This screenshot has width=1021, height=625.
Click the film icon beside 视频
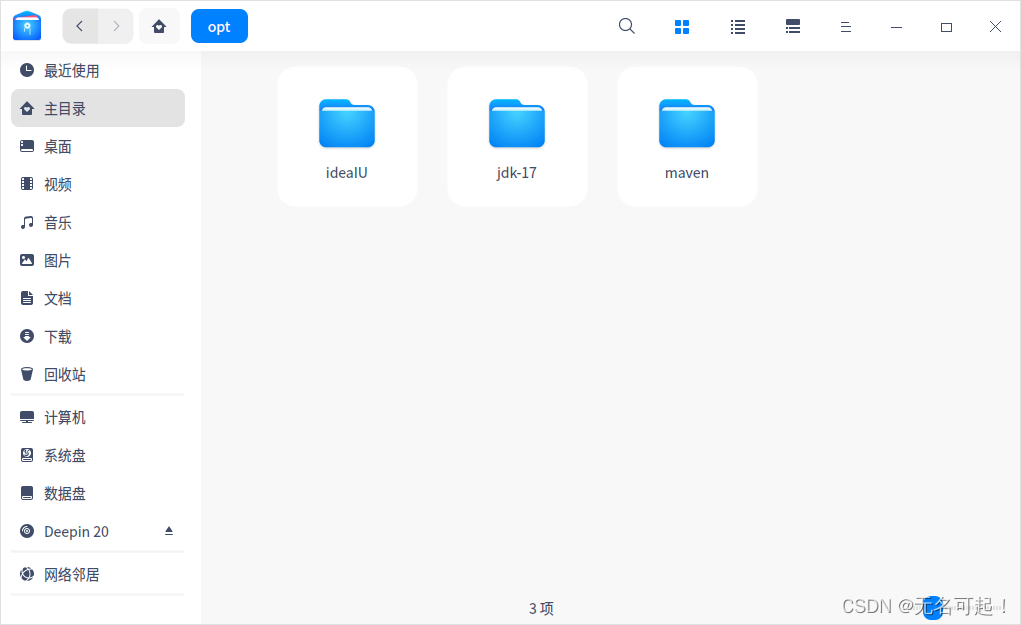tap(27, 184)
